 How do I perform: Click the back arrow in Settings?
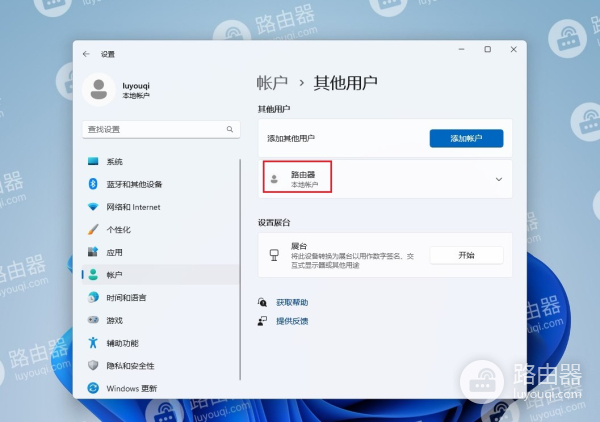[x=86, y=54]
